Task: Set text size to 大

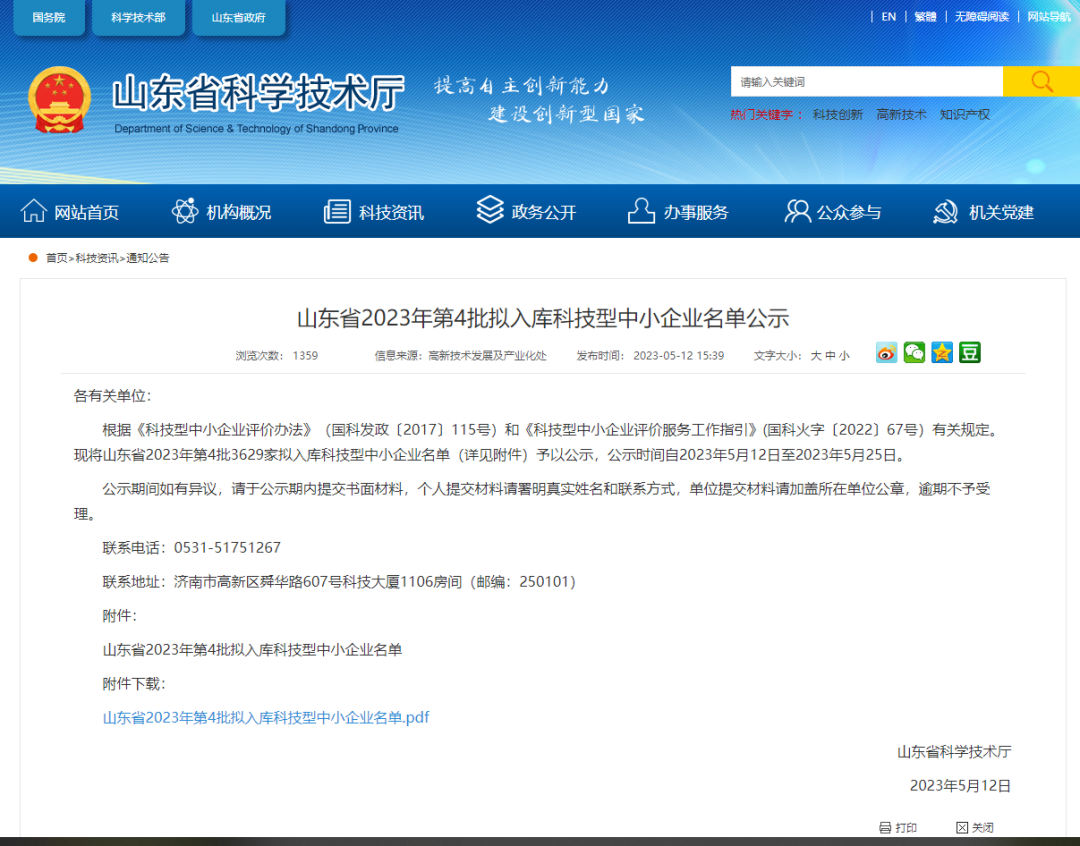Action: [x=815, y=355]
